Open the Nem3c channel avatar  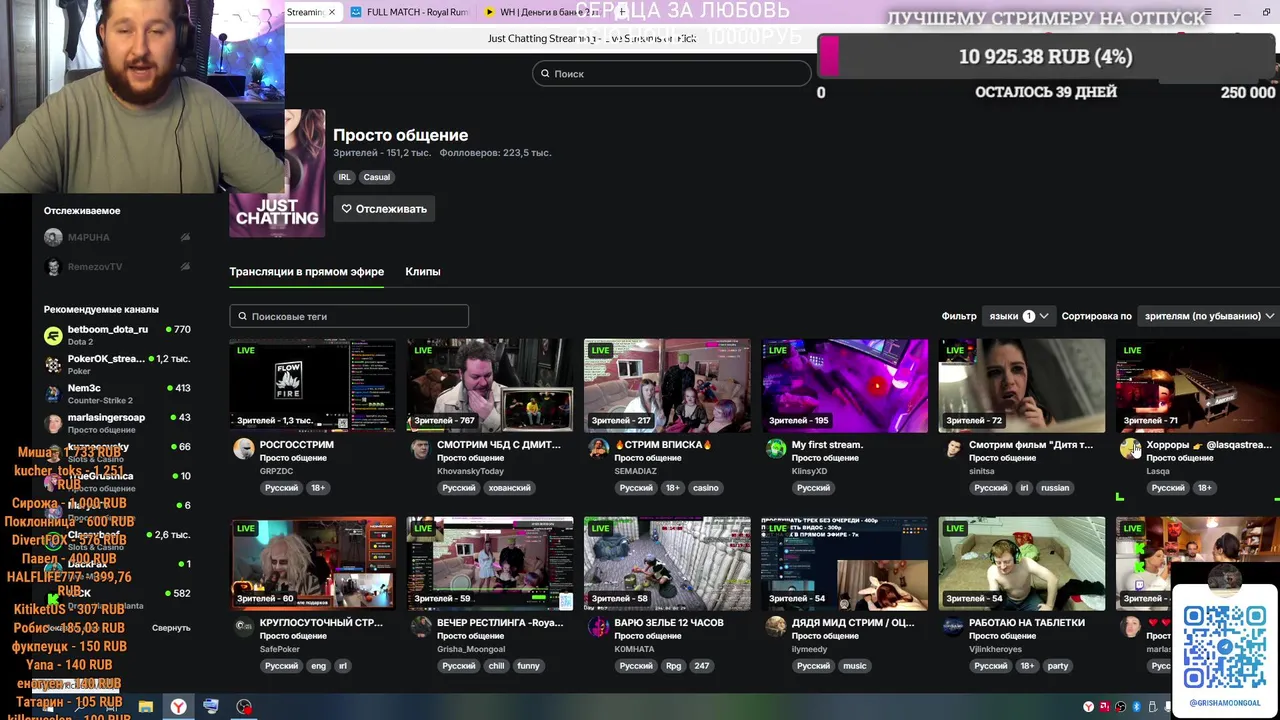[53, 394]
